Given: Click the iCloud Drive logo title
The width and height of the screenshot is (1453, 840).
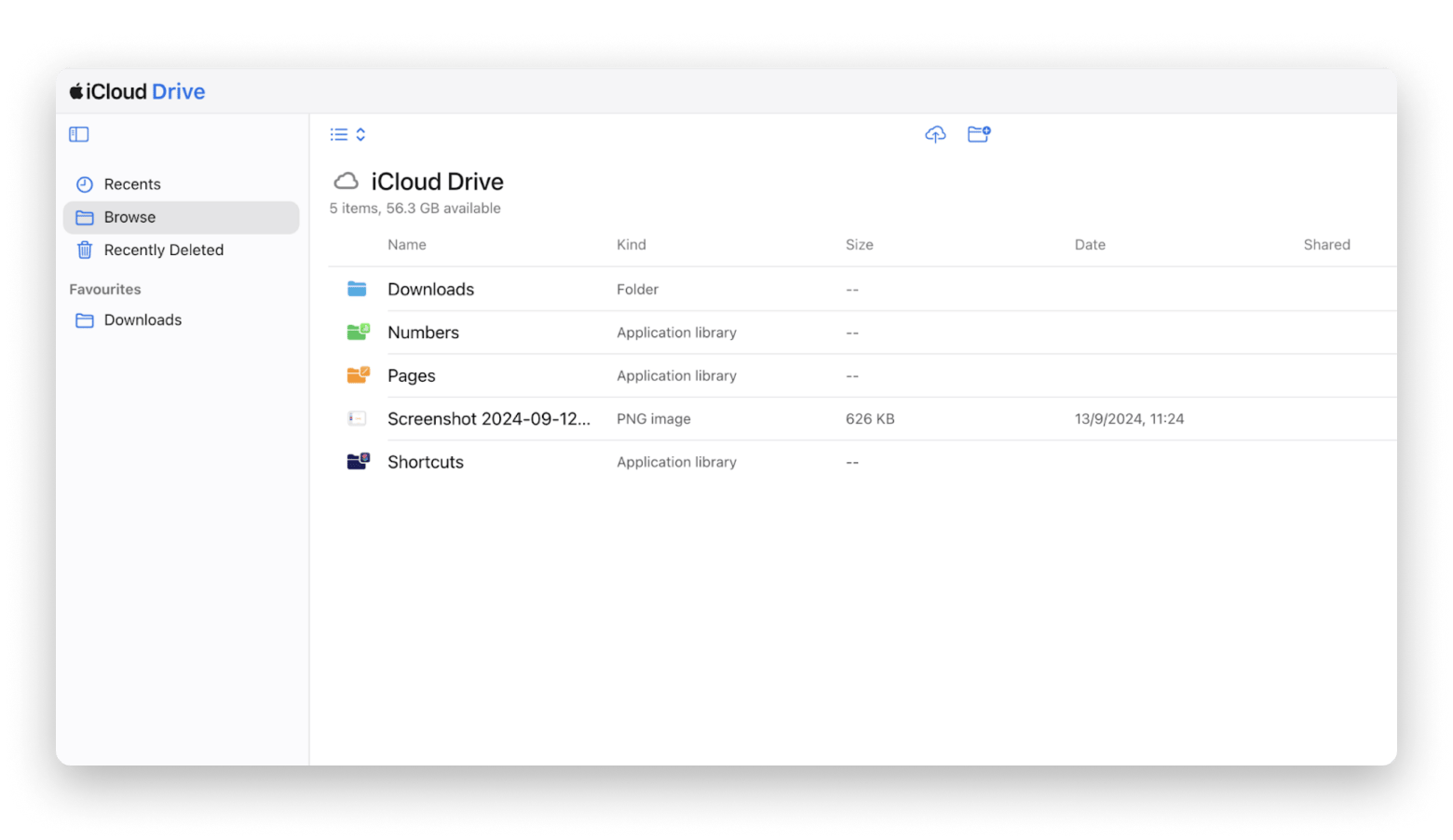Looking at the screenshot, I should 137,91.
